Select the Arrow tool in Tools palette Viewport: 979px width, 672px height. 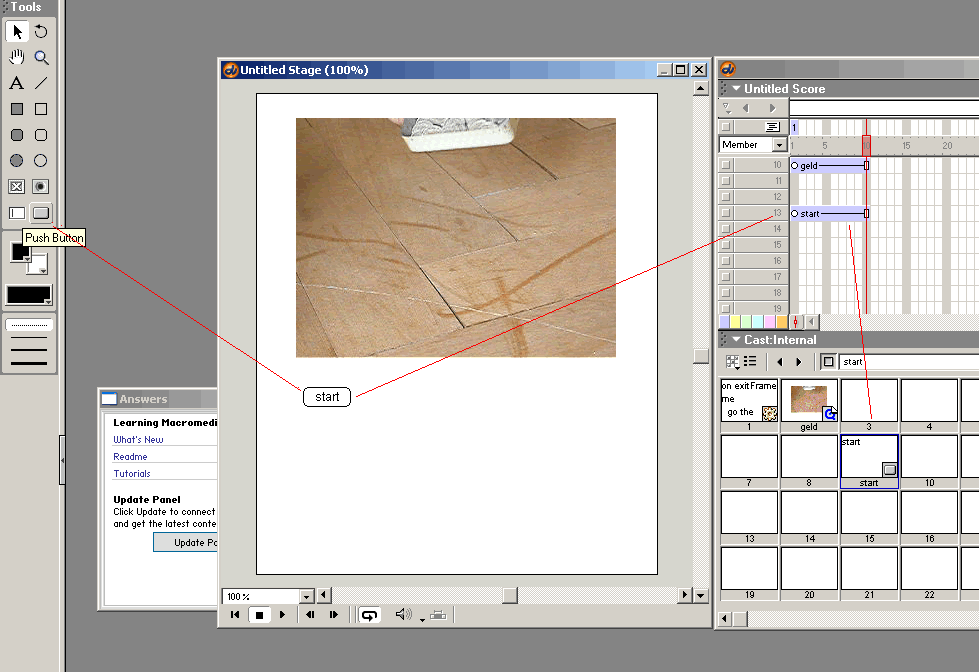click(17, 31)
